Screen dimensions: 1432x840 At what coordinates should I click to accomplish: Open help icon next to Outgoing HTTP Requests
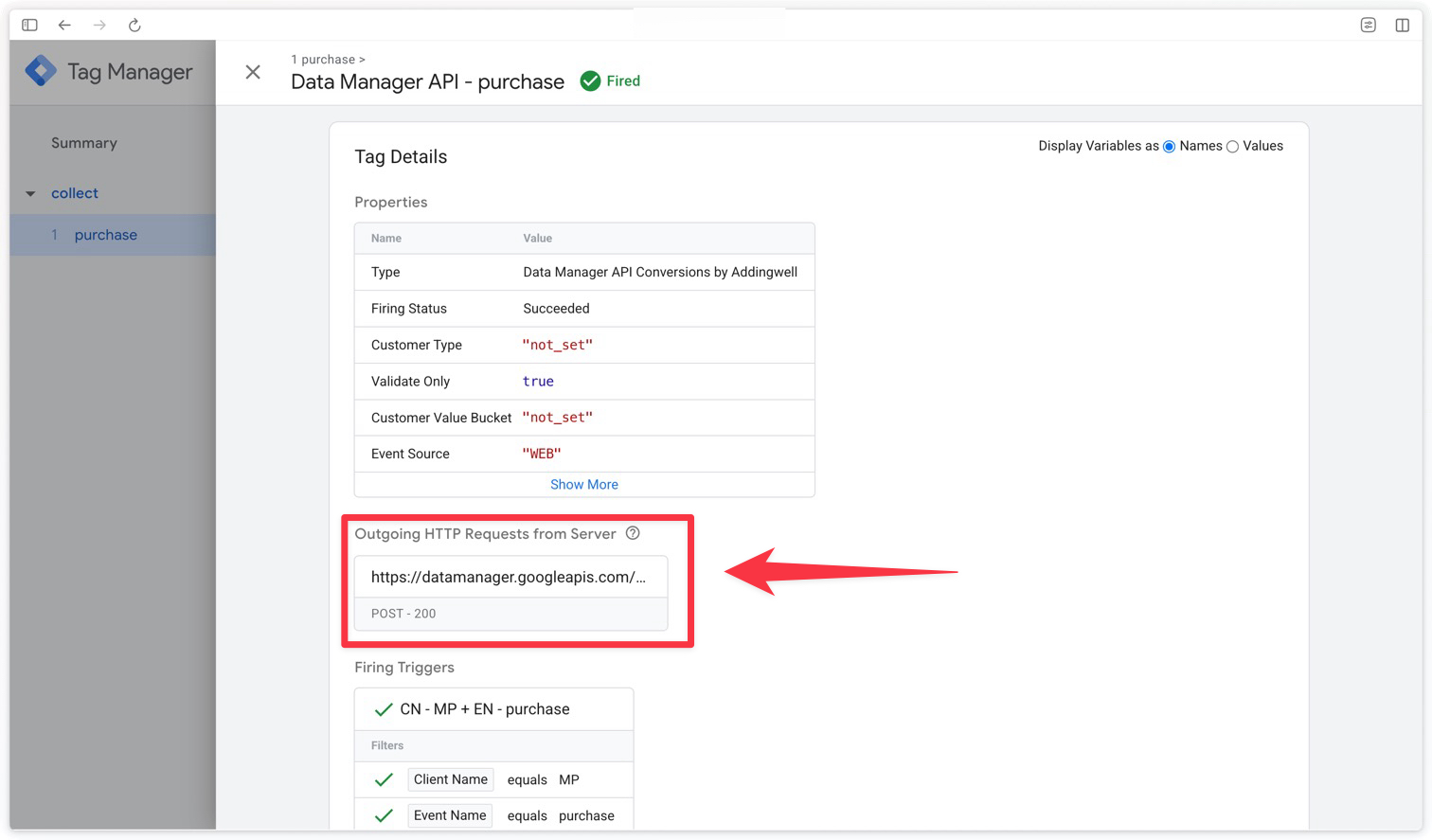(x=633, y=533)
